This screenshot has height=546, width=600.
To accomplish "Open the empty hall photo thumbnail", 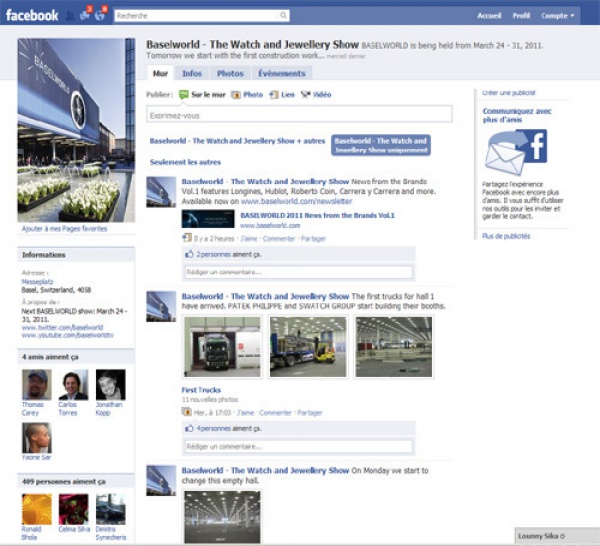I will pyautogui.click(x=222, y=517).
